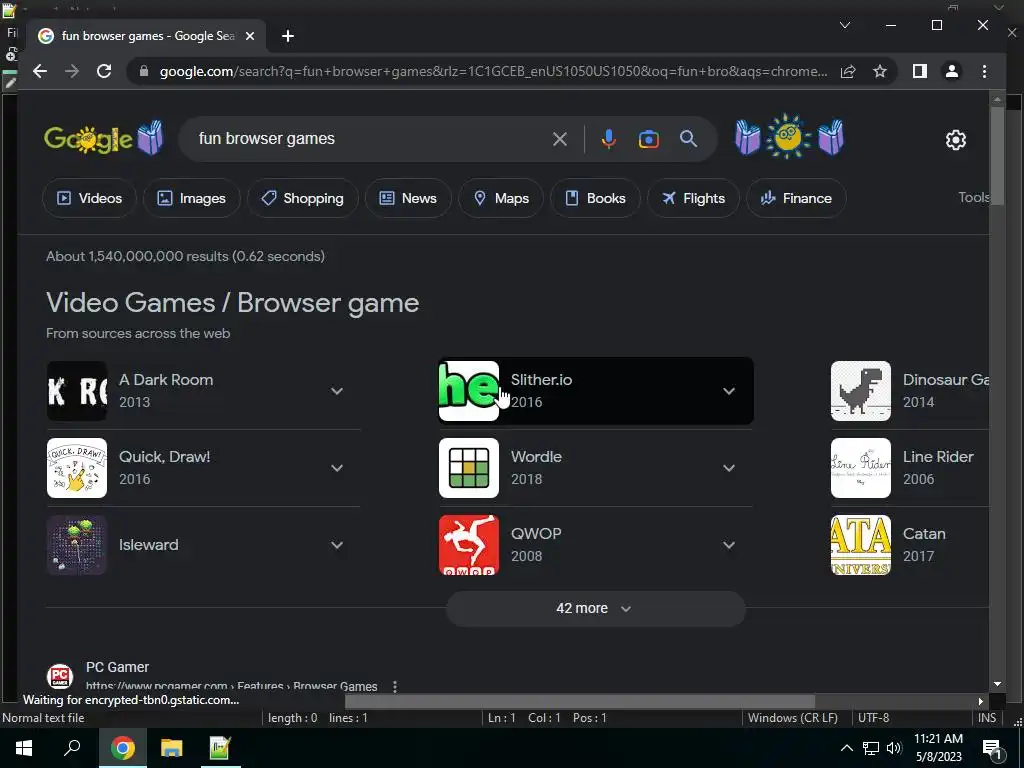Click the PC Gamer site favicon
1024x768 pixels.
click(59, 676)
